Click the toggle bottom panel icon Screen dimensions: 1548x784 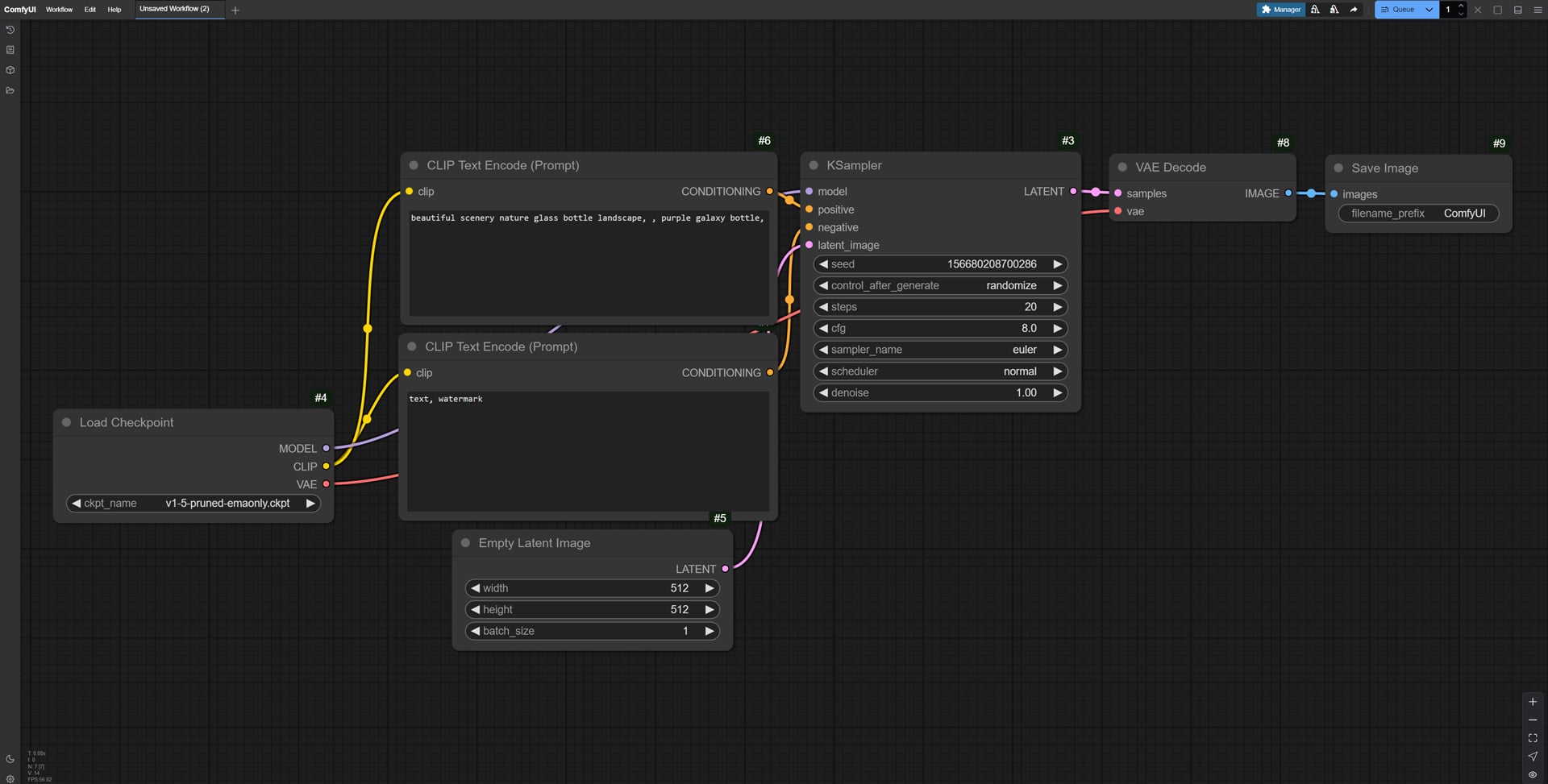[1517, 10]
